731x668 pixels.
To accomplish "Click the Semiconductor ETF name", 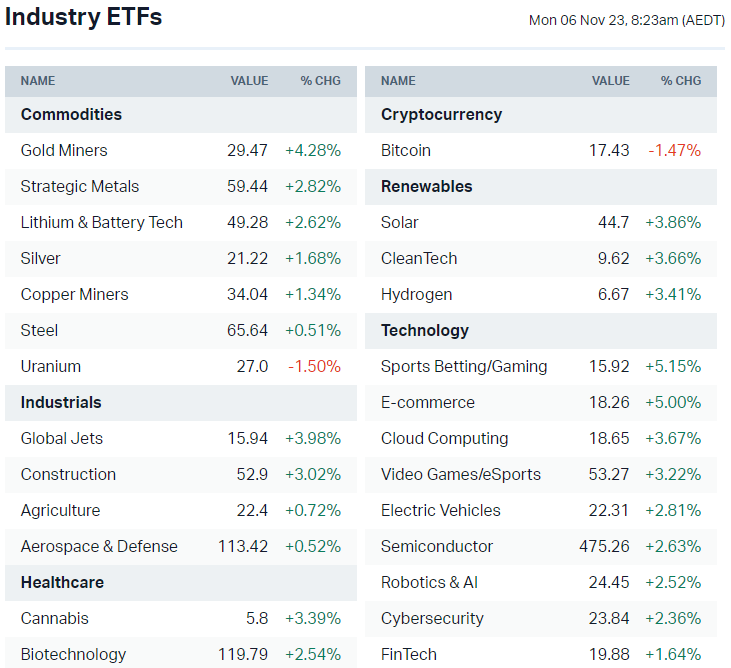I will tap(437, 546).
